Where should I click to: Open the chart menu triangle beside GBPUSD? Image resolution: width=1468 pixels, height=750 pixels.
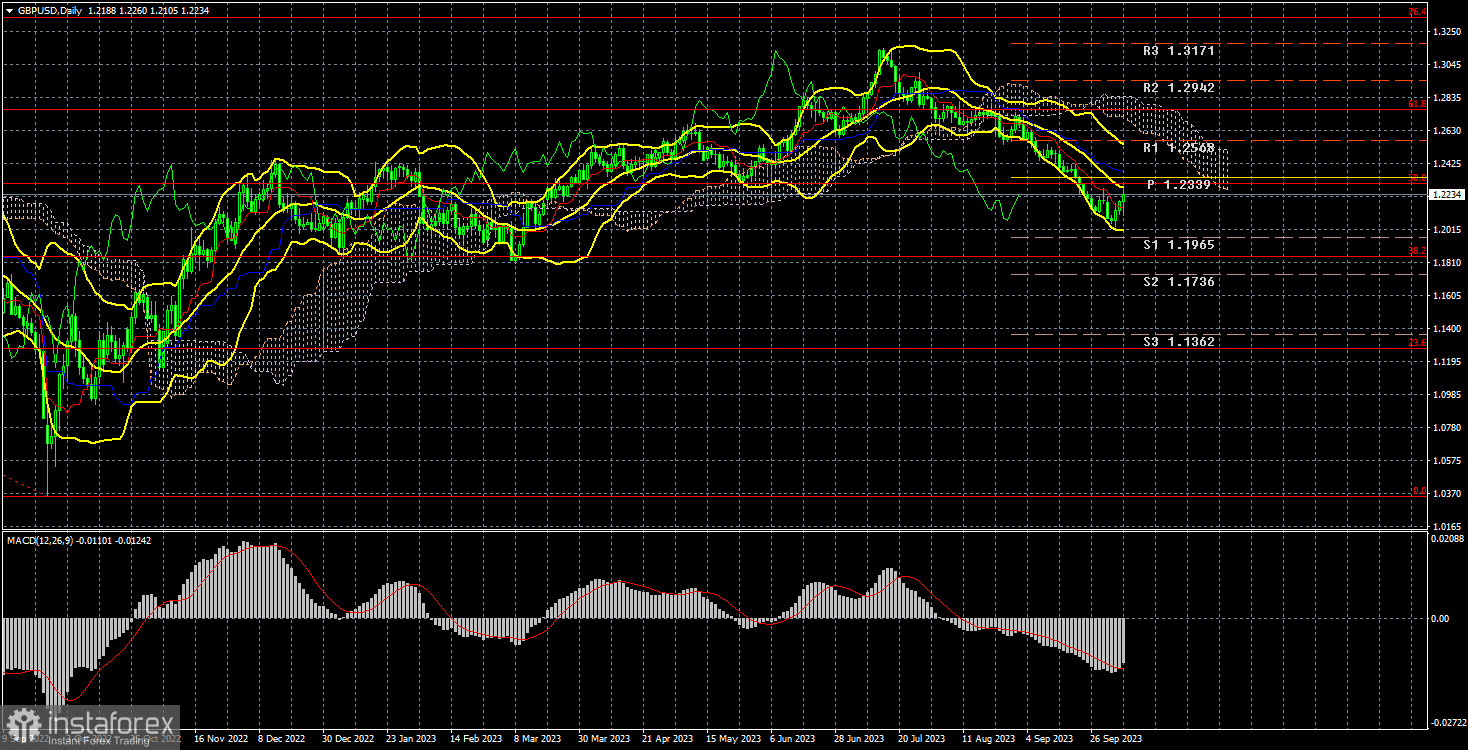tap(9, 9)
